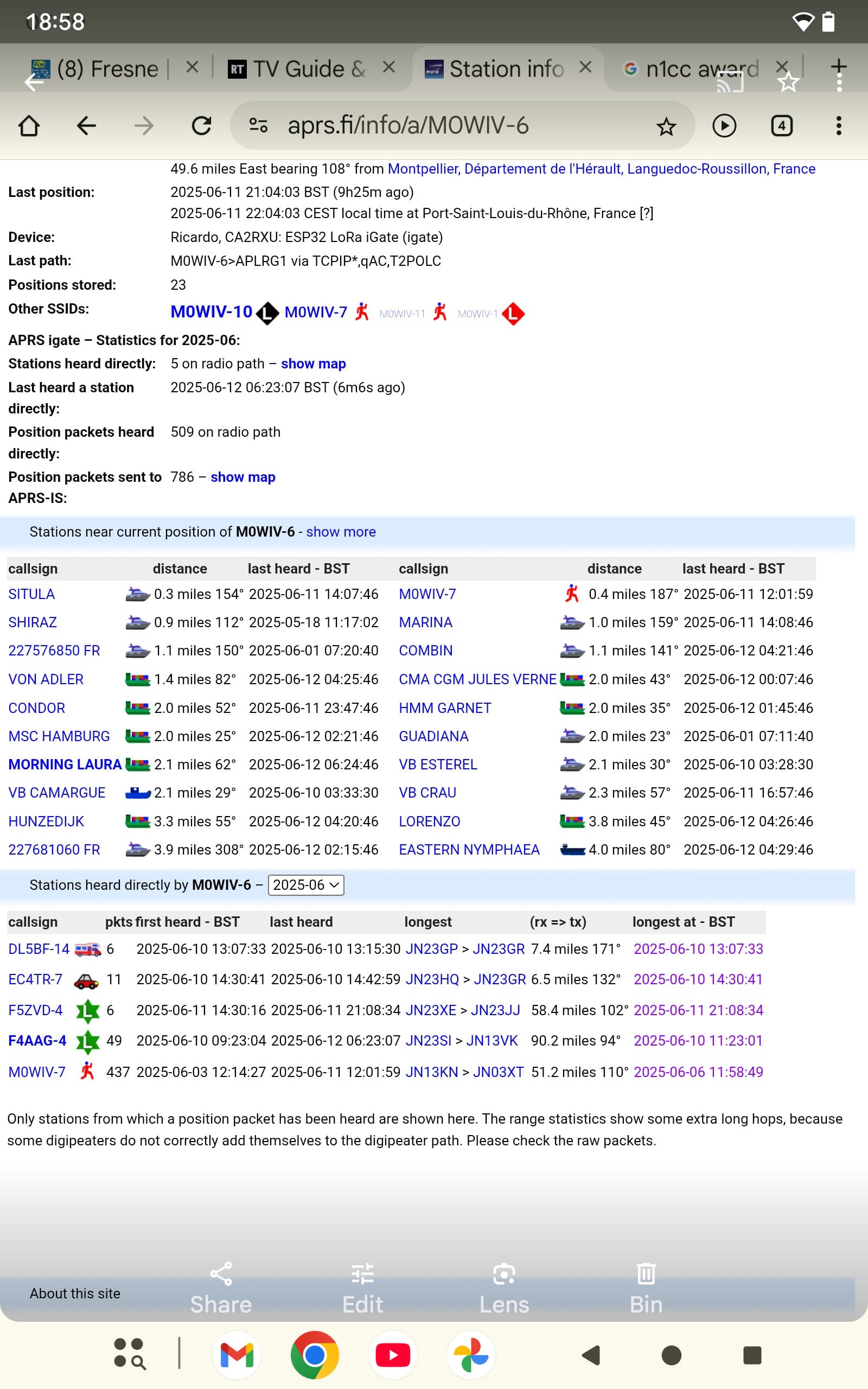Tap the site settings icon in address bar

(258, 125)
